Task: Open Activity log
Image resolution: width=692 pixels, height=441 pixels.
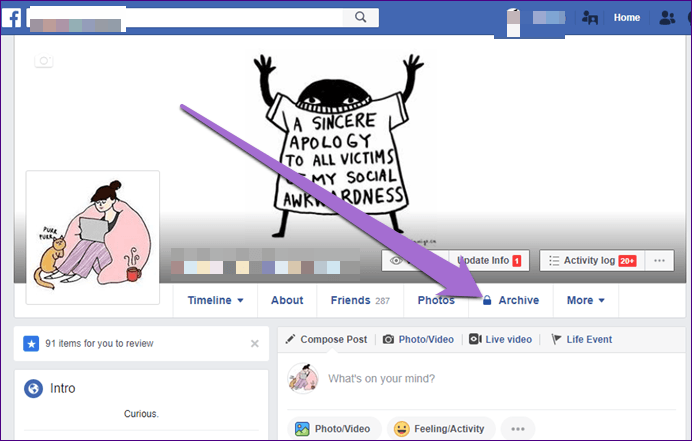Action: [x=592, y=260]
